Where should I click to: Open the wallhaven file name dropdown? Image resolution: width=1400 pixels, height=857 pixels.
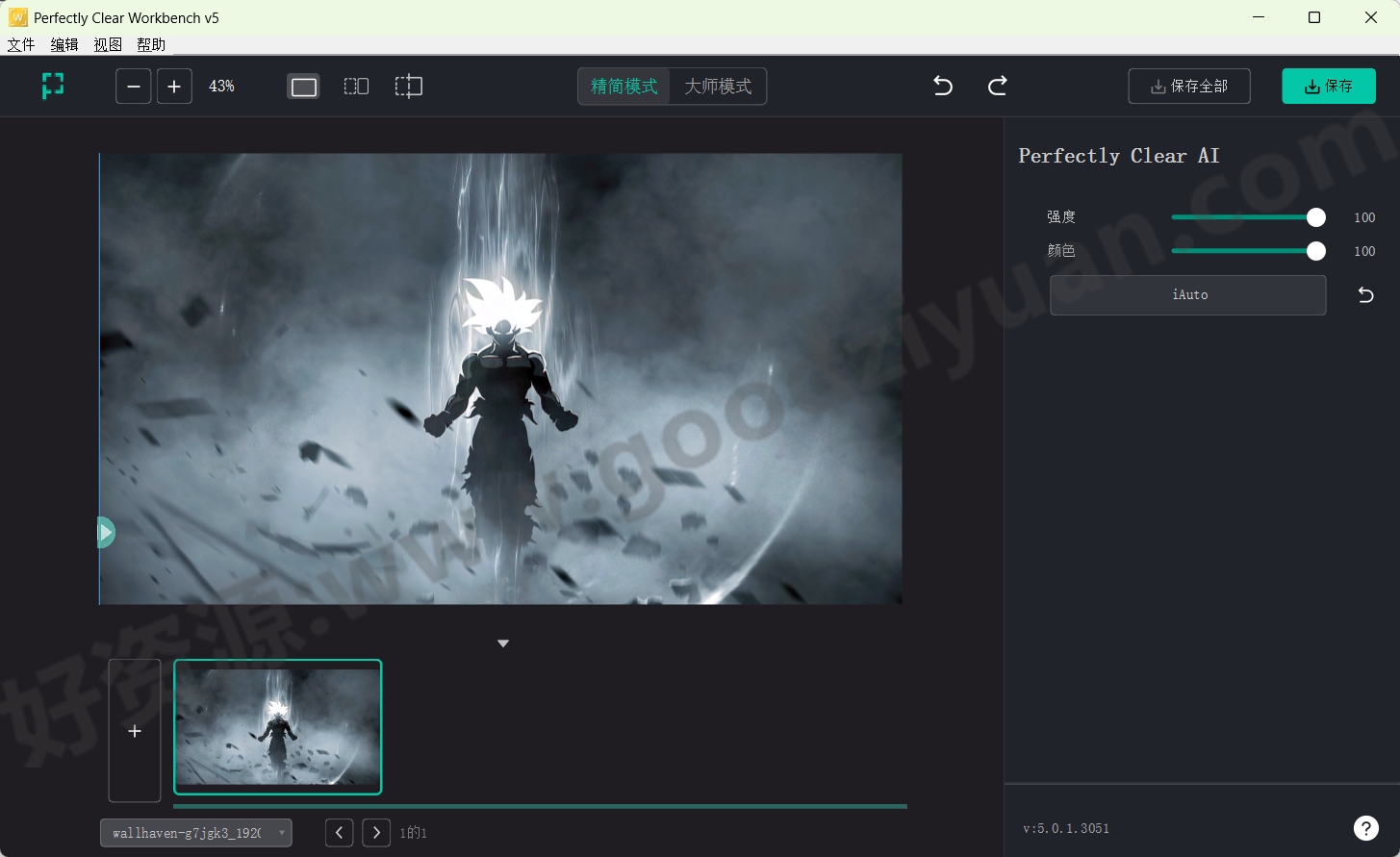(x=196, y=833)
